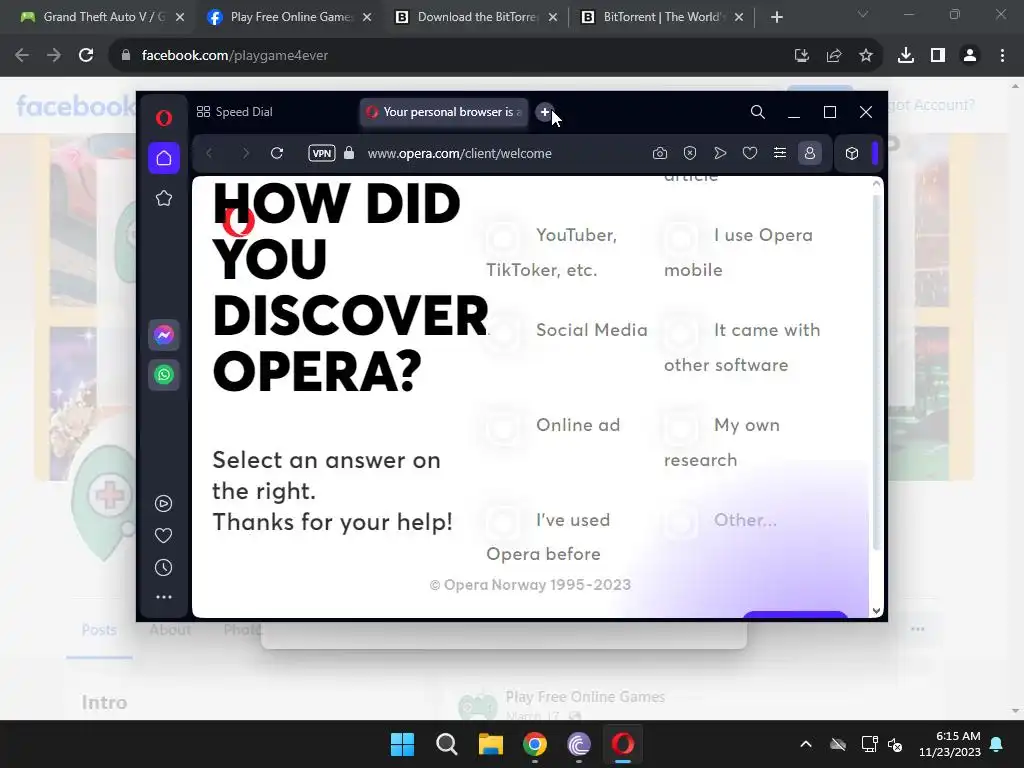Click the Opera page scrollbar up arrow
This screenshot has height=768, width=1024.
click(876, 184)
